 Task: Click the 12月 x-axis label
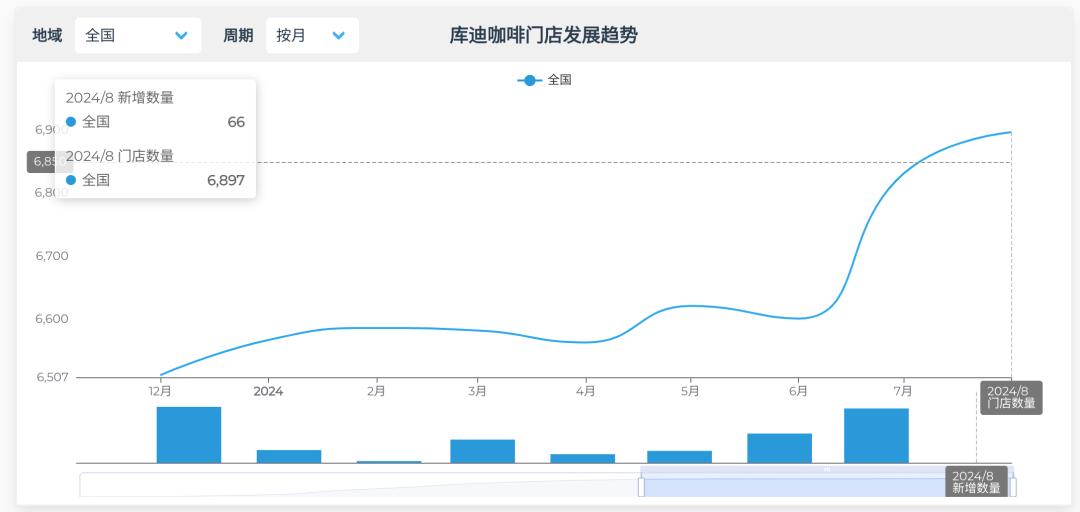pos(160,391)
